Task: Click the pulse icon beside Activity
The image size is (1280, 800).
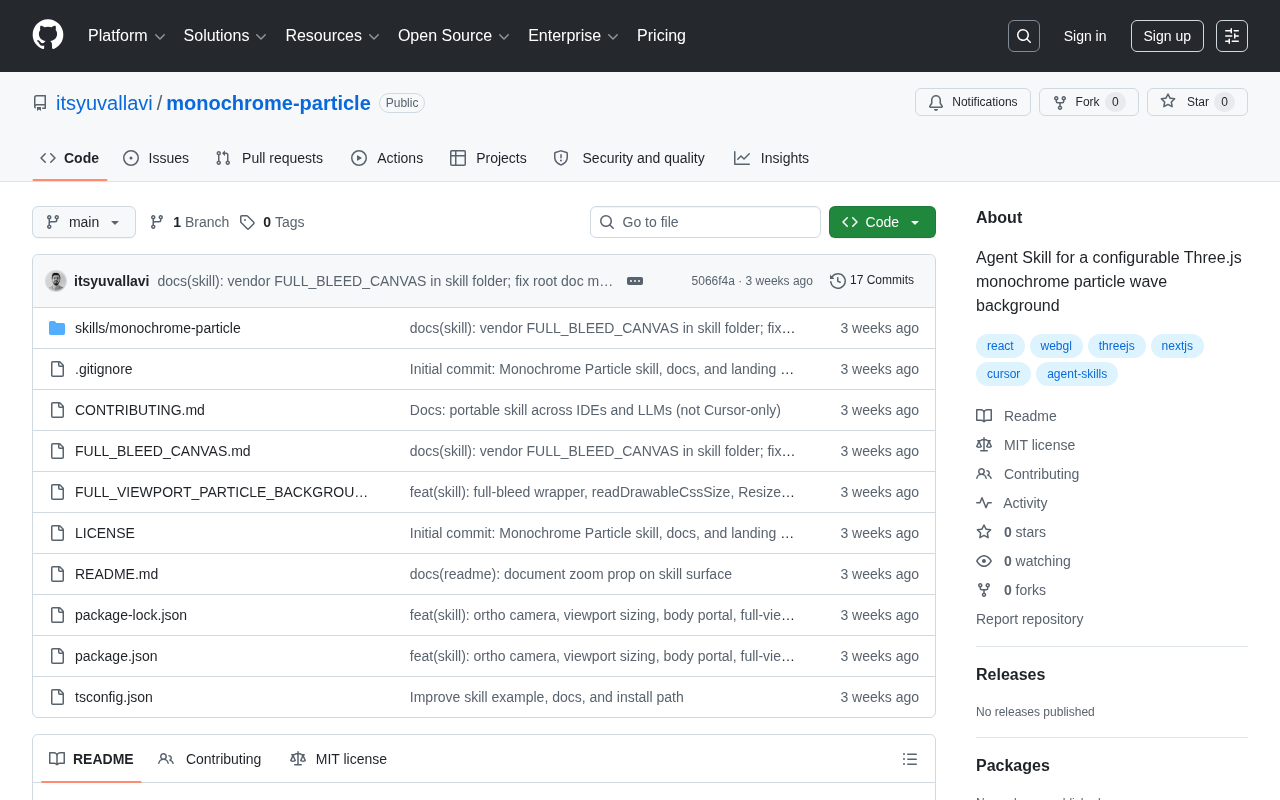Action: (x=984, y=503)
